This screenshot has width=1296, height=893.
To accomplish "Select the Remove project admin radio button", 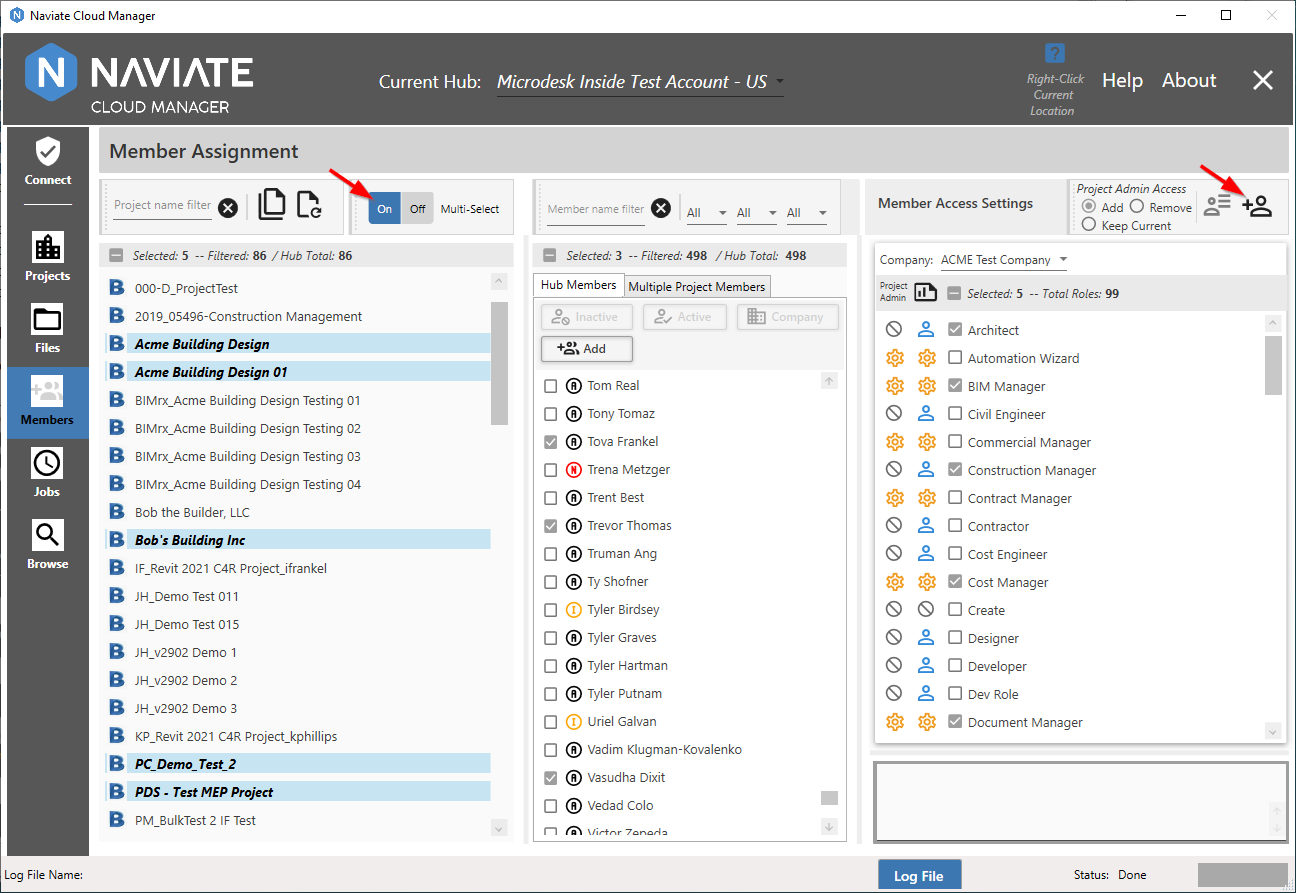I will coord(1137,207).
